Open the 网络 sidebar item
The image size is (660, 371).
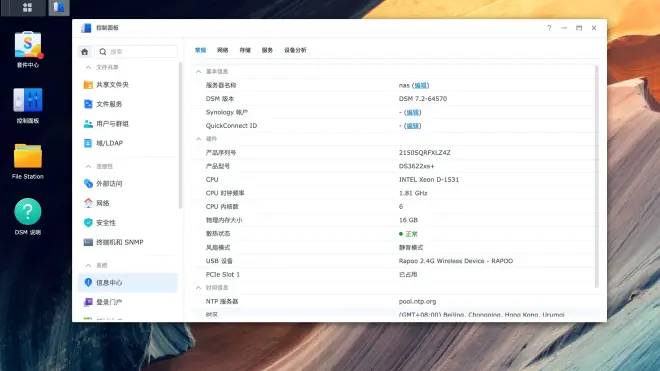click(128, 203)
